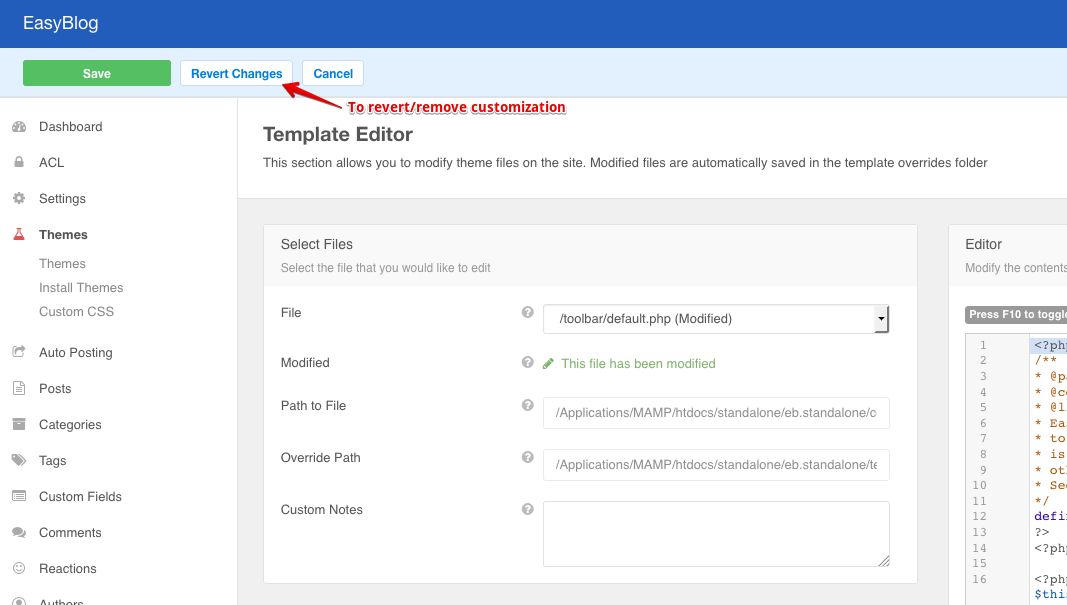Image resolution: width=1067 pixels, height=605 pixels.
Task: Click the green Save button
Action: pyautogui.click(x=97, y=73)
